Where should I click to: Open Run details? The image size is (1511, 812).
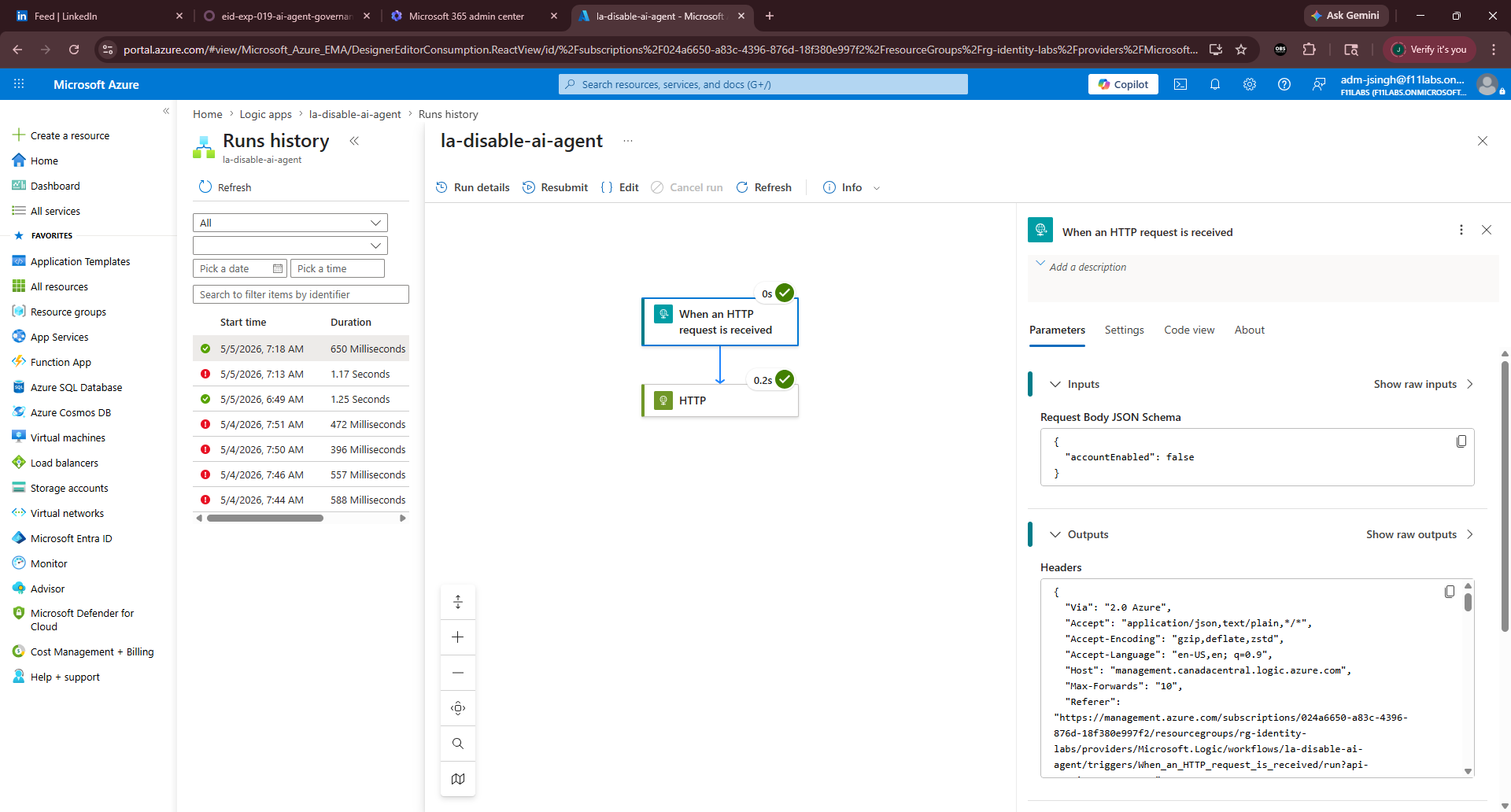[x=473, y=187]
